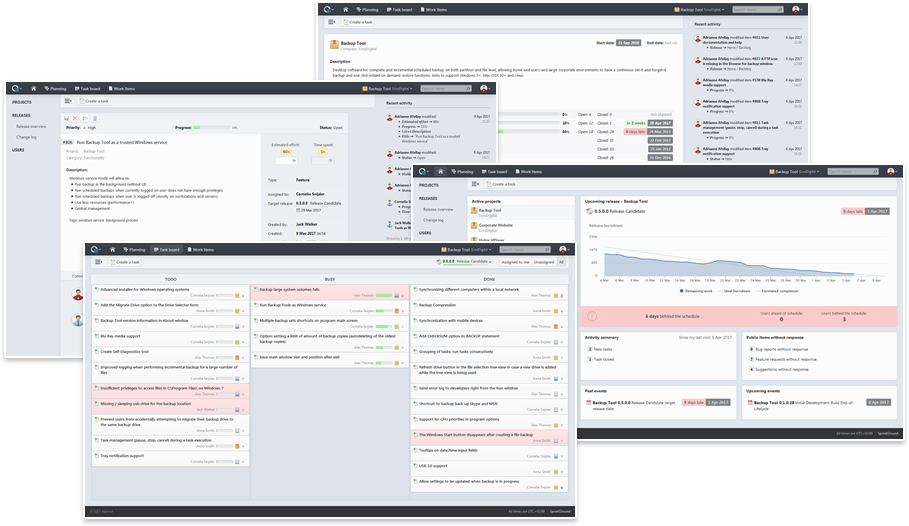Click 'Create a task' in the project overview window
909x526 pixels.
pyautogui.click(x=358, y=22)
